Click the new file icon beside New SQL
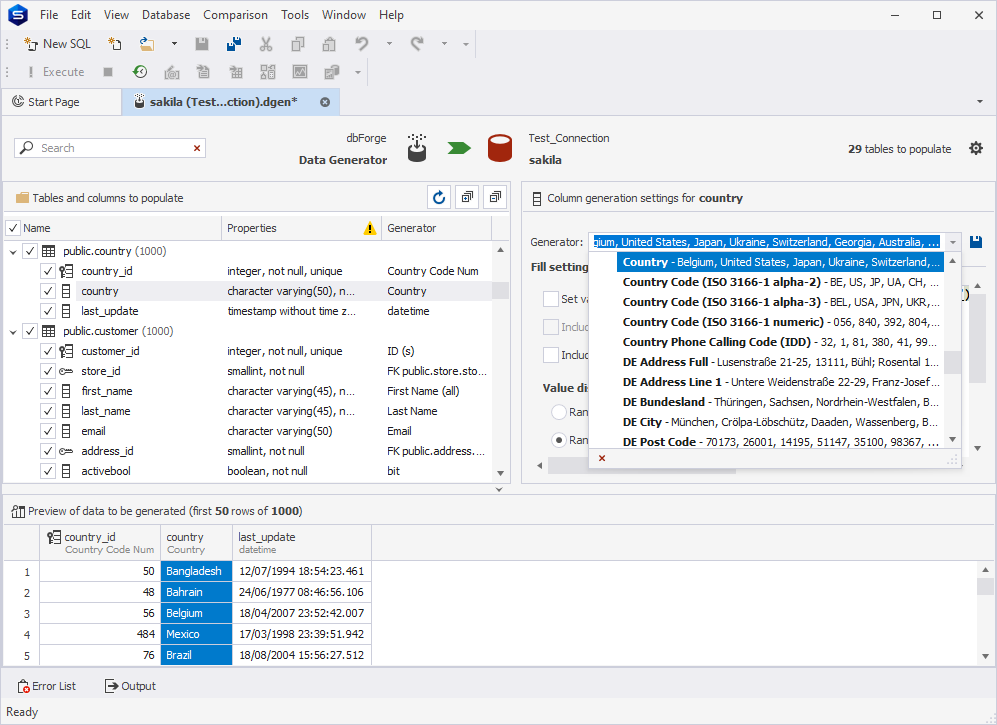This screenshot has height=725, width=997. [114, 44]
